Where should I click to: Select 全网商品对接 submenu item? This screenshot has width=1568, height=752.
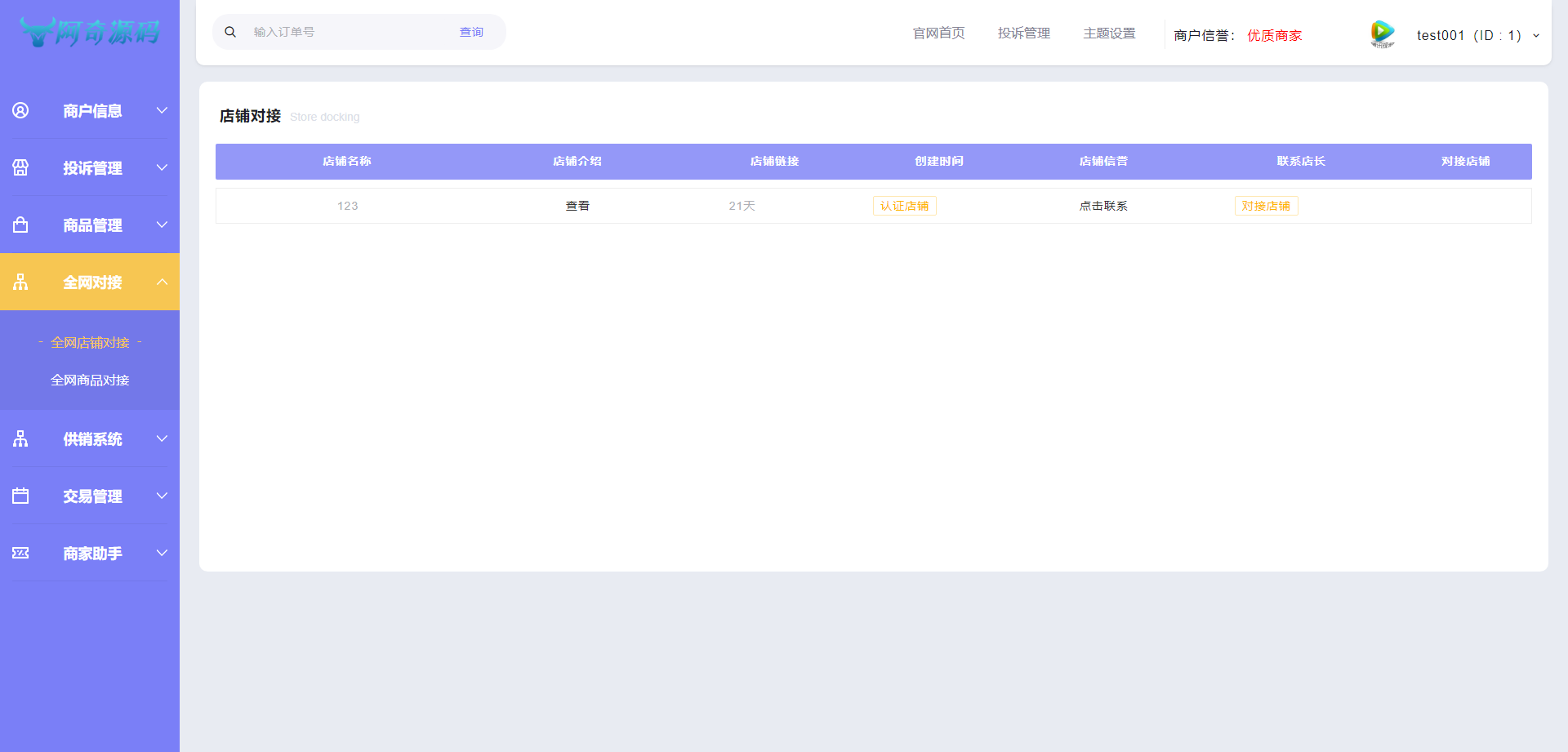coord(90,380)
